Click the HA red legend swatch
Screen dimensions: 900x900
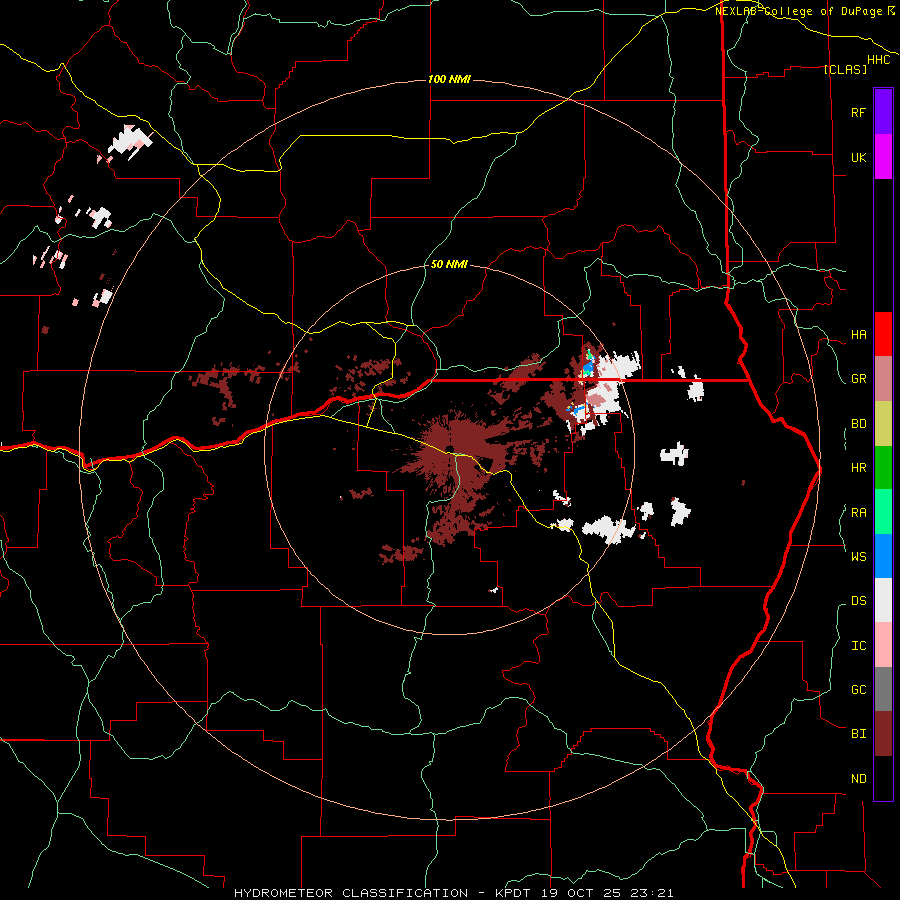coord(883,334)
